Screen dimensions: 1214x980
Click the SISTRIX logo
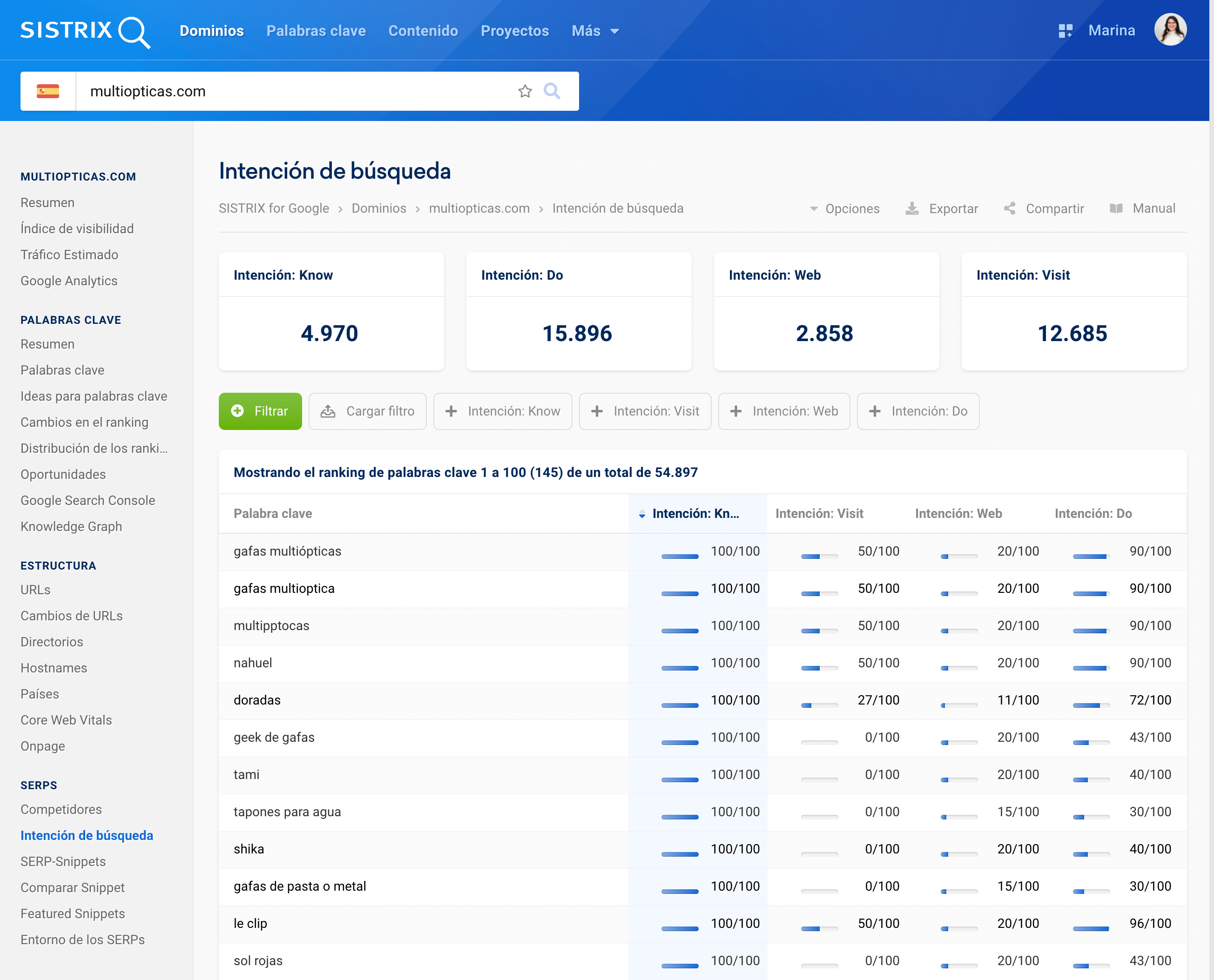pos(85,31)
